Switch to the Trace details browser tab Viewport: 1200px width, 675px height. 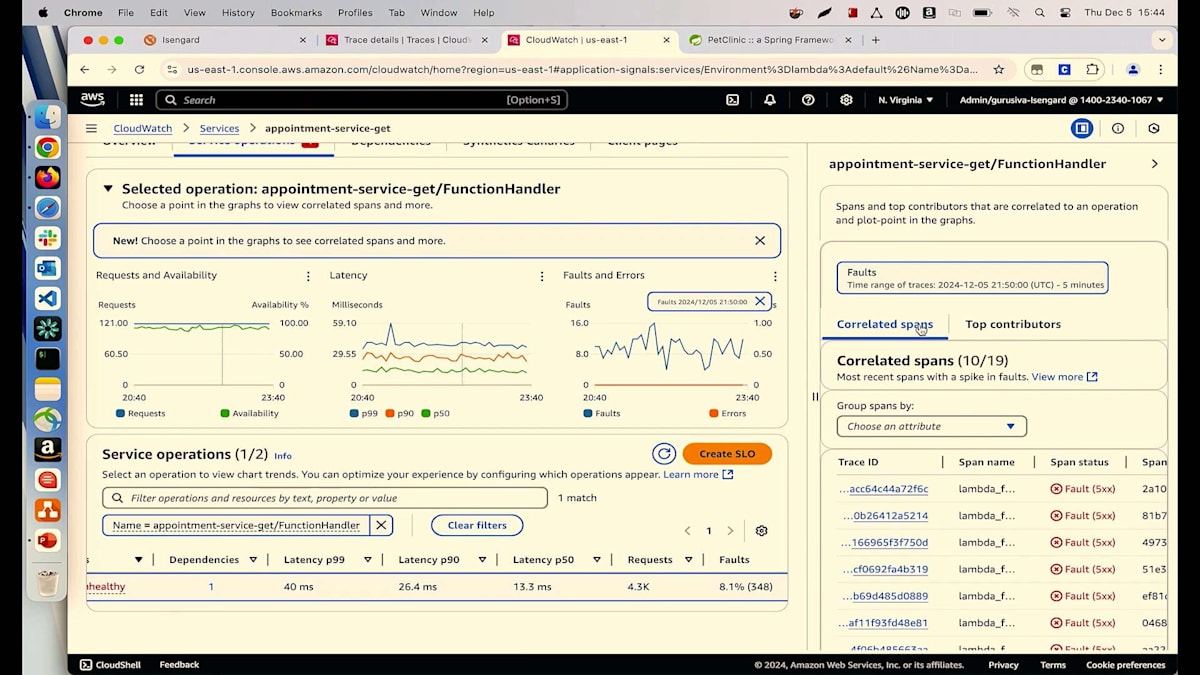(407, 40)
